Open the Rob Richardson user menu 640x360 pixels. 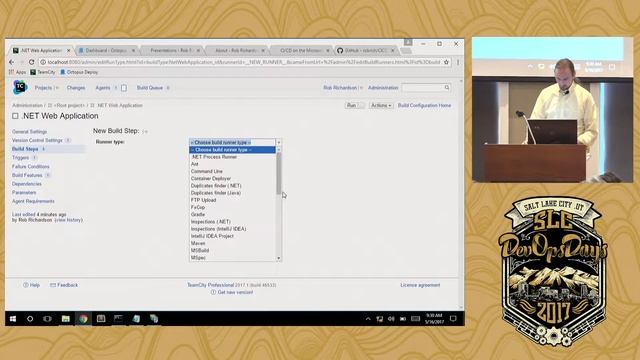tap(343, 88)
